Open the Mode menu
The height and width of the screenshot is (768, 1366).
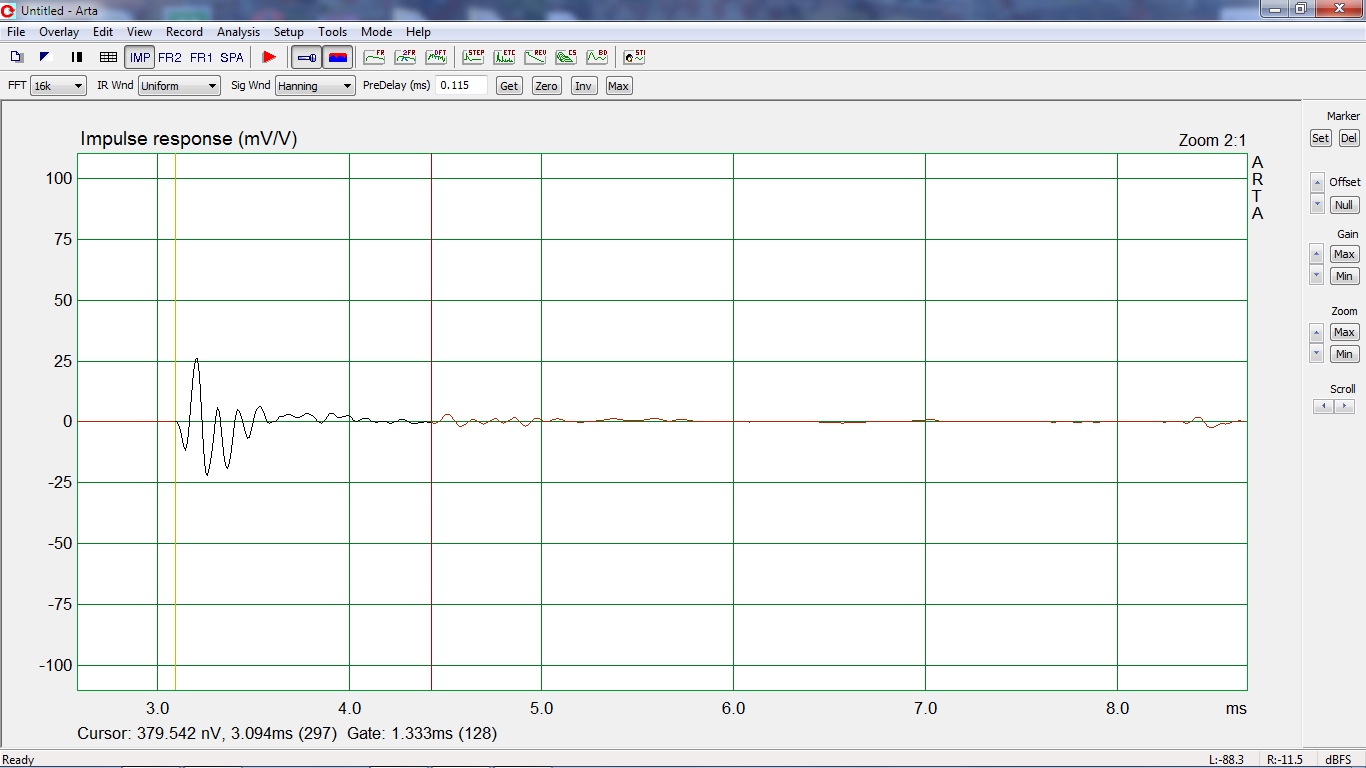[377, 32]
